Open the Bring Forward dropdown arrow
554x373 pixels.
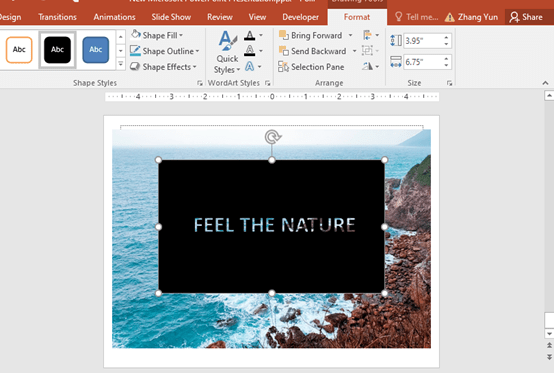350,35
